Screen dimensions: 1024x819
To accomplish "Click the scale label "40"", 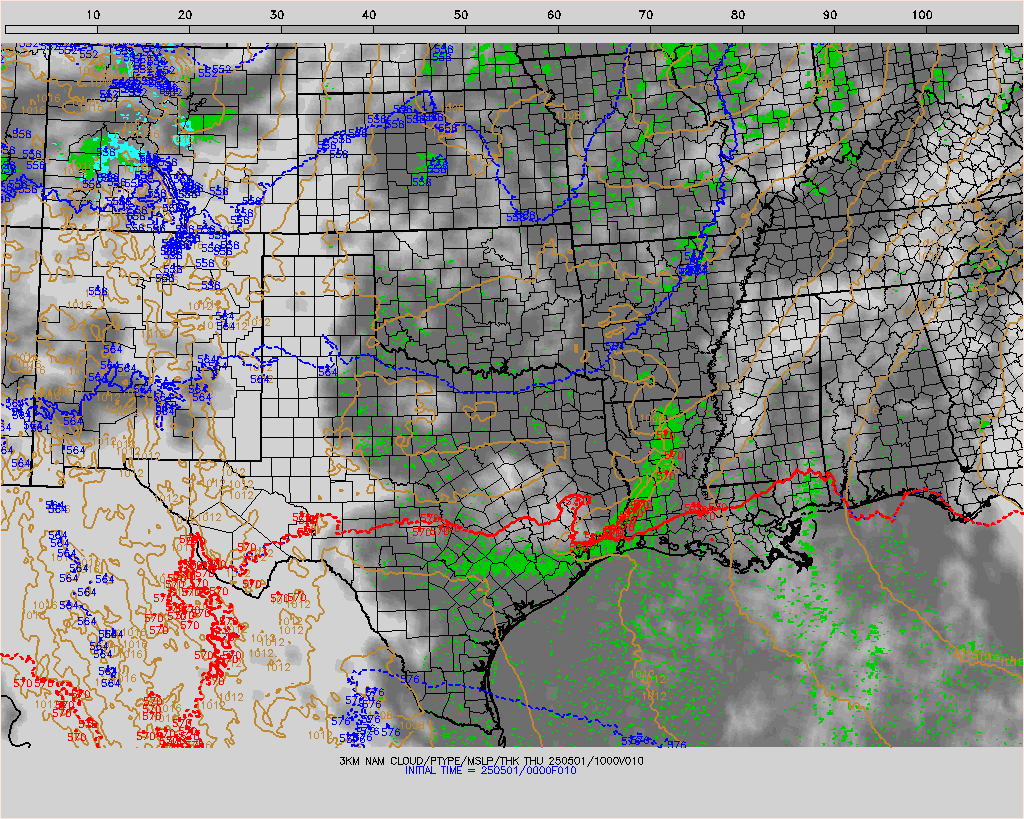I will click(370, 14).
